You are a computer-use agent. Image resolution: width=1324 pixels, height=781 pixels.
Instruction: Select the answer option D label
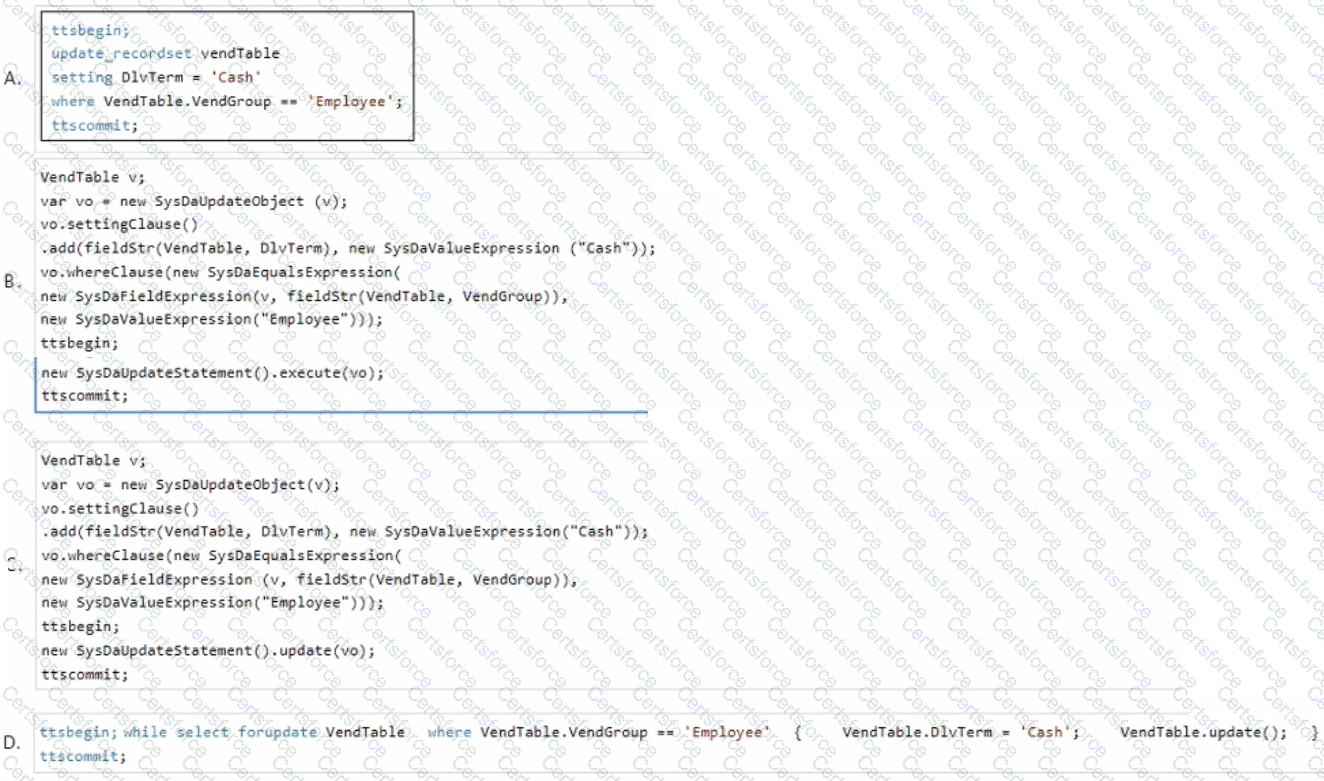click(13, 743)
